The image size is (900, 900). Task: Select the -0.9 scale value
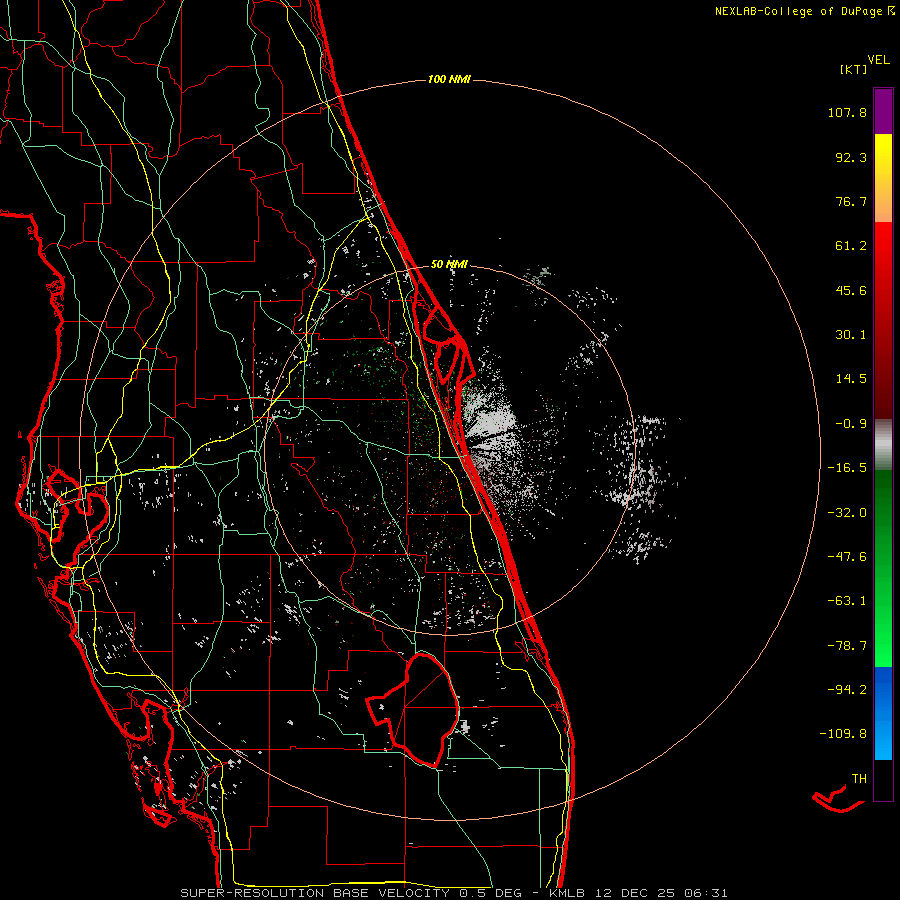click(x=851, y=424)
